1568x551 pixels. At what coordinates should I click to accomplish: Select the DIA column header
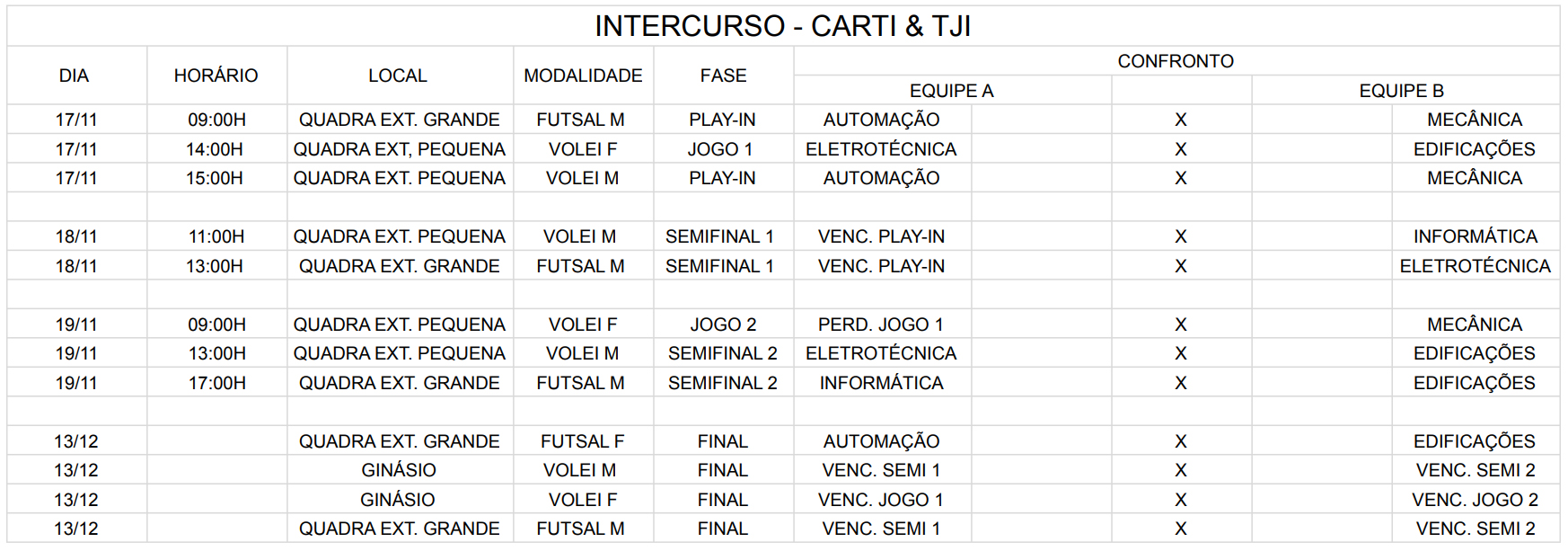click(75, 76)
